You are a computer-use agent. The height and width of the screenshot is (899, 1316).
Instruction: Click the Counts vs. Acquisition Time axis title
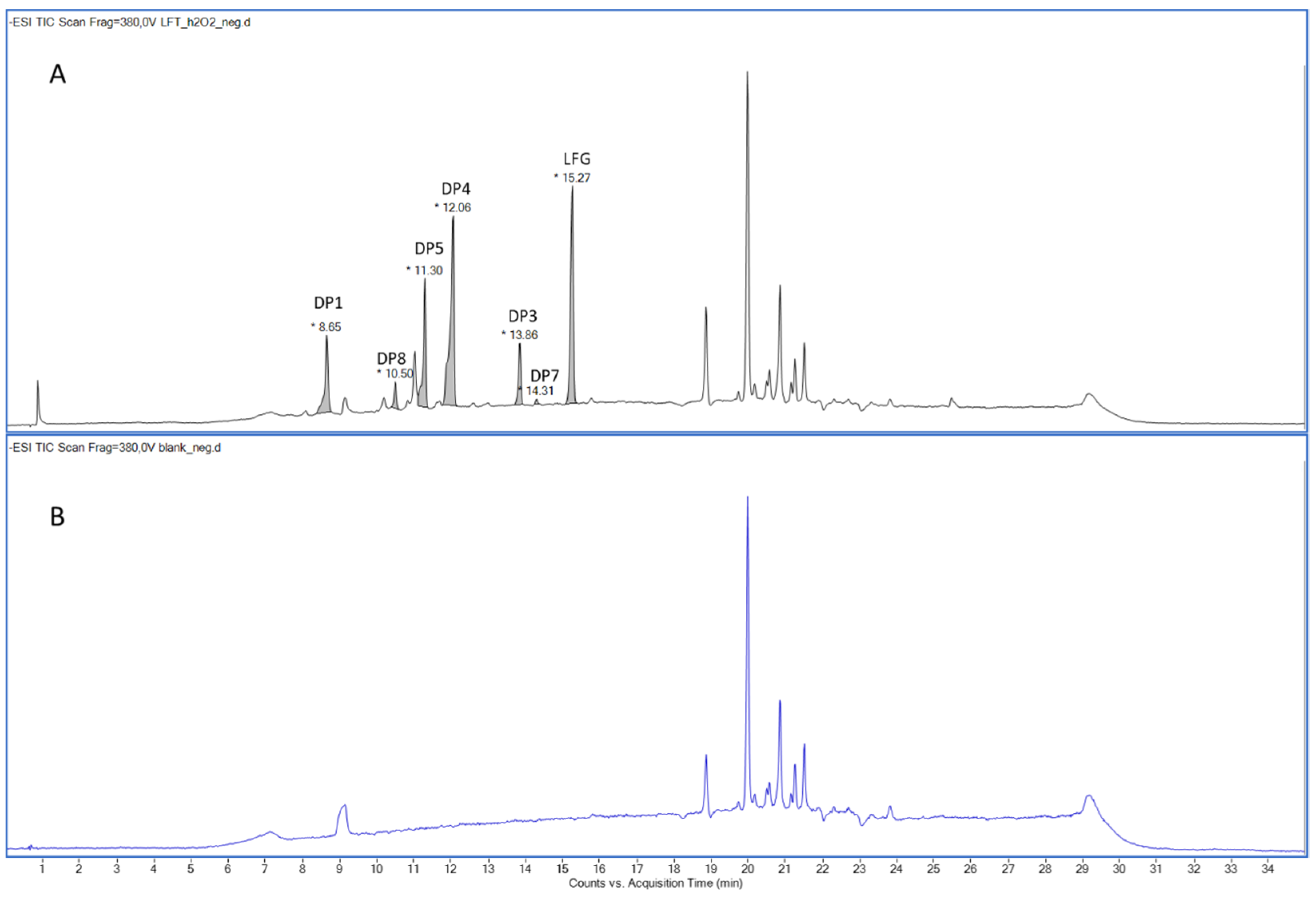655,883
